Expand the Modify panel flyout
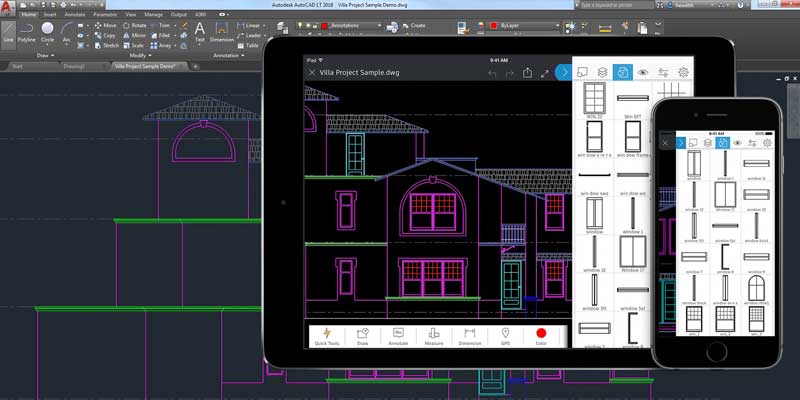The width and height of the screenshot is (800, 400). [141, 55]
